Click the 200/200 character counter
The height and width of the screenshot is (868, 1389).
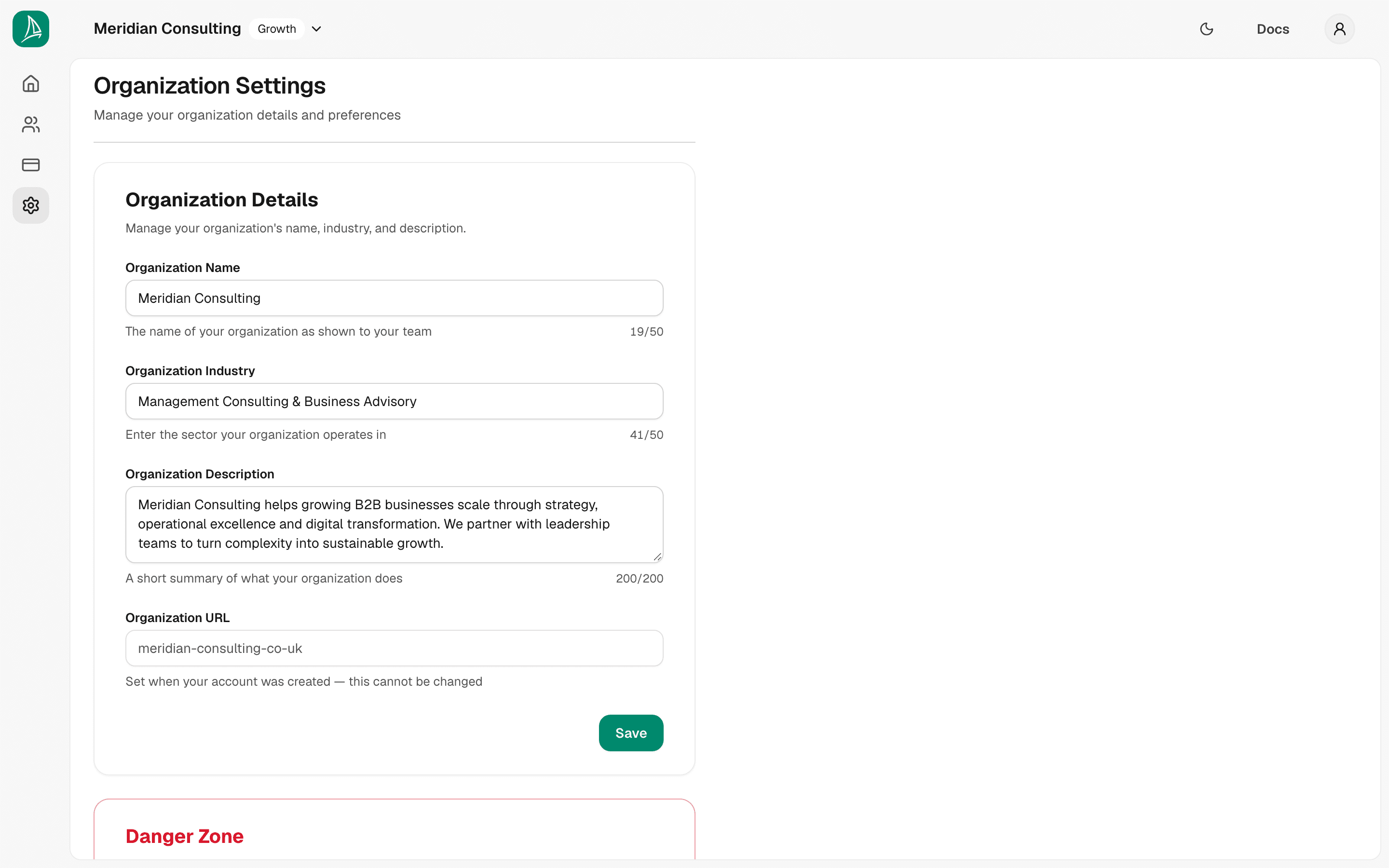[x=640, y=579]
